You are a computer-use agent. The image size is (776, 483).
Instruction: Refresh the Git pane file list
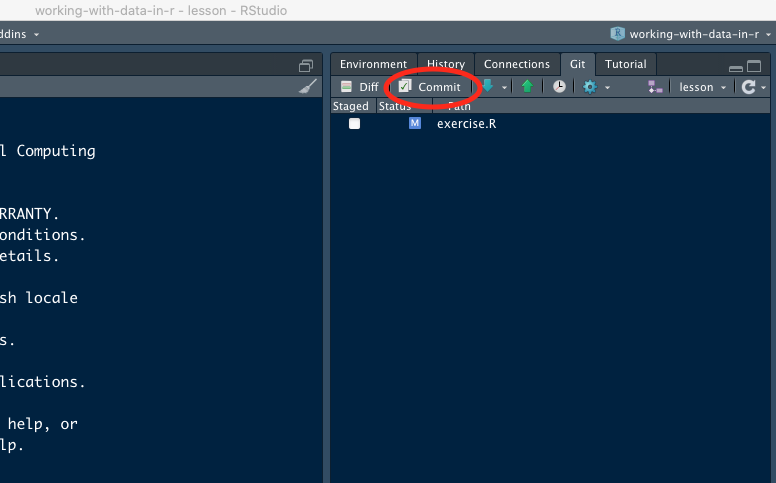749,87
